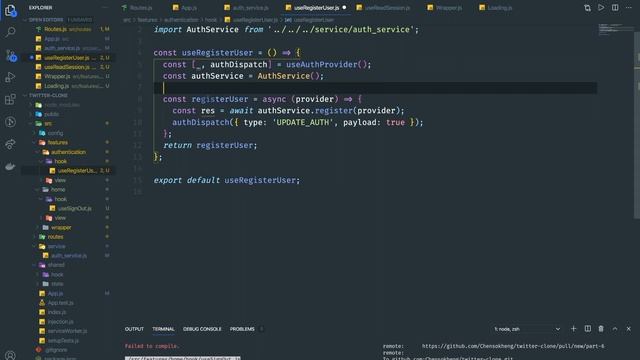The width and height of the screenshot is (640, 360).
Task: Click the Open Changes icon in editor toolbar
Action: 587,8
